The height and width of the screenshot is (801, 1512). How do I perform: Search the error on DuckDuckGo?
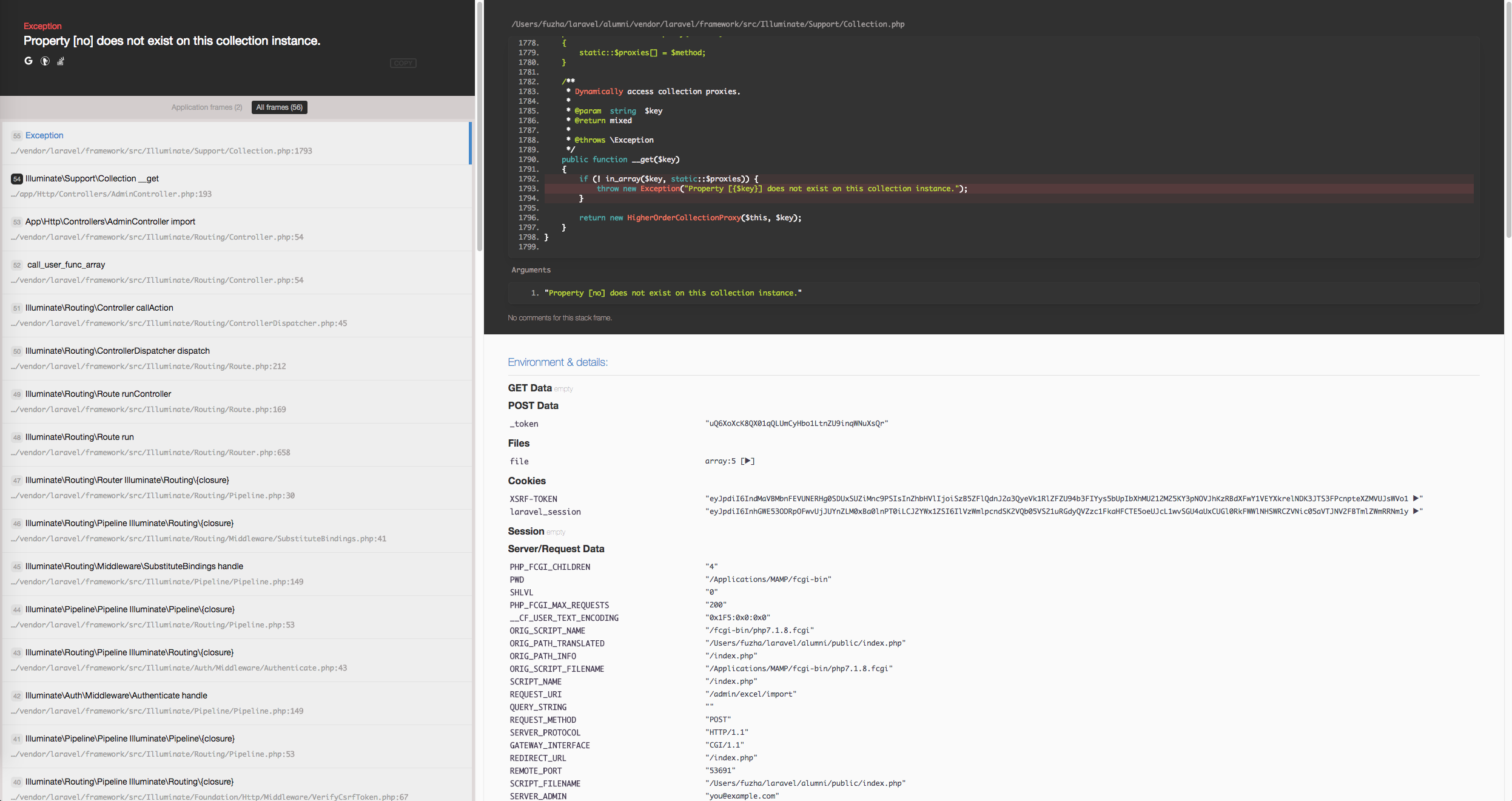tap(44, 61)
